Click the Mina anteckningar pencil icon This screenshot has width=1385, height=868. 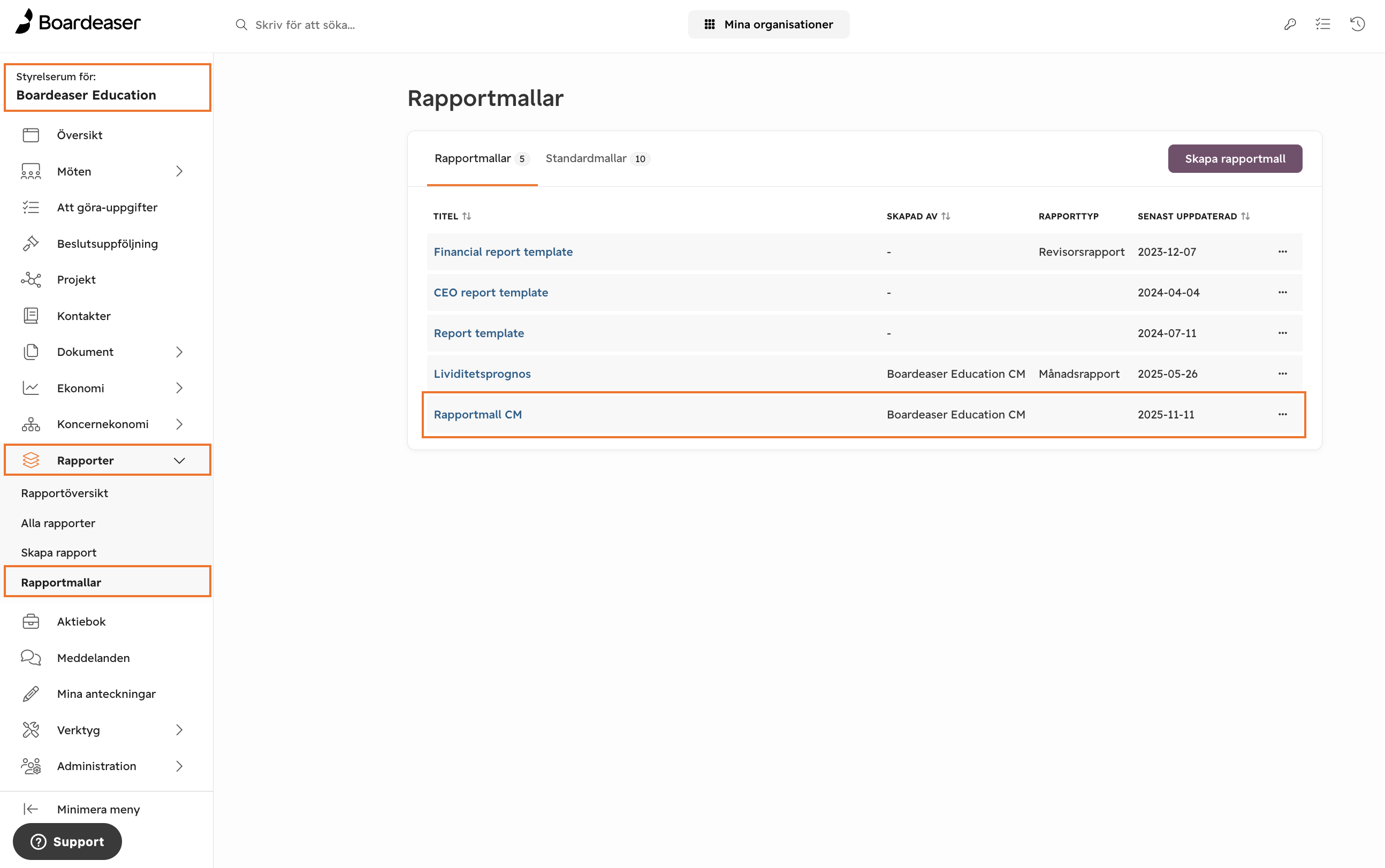31,694
